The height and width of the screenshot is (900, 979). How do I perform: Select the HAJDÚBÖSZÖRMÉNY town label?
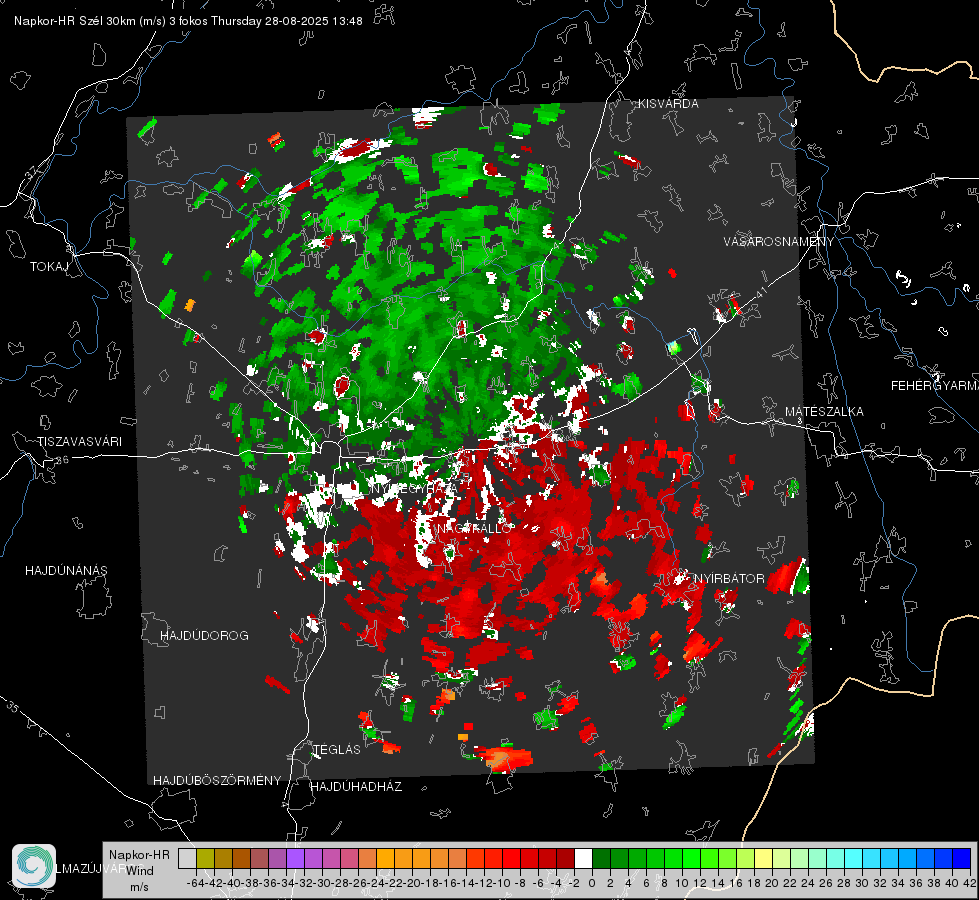[217, 781]
